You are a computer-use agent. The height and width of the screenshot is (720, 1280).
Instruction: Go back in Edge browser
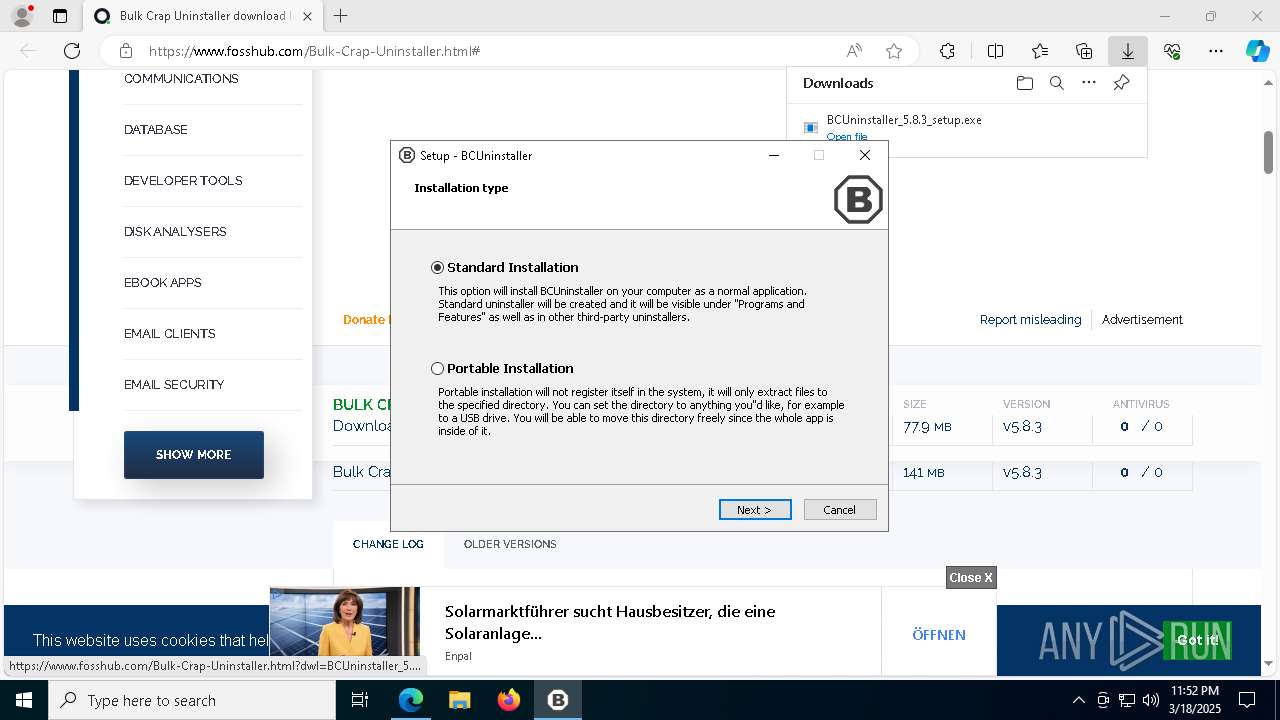tap(28, 51)
